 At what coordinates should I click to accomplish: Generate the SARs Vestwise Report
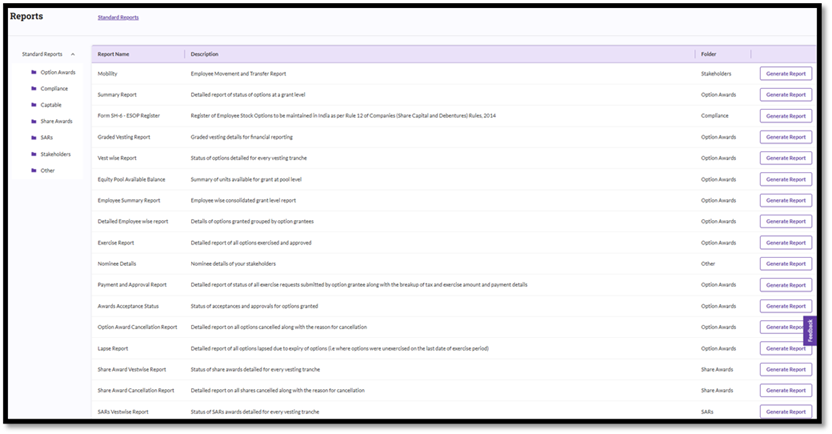pos(786,412)
